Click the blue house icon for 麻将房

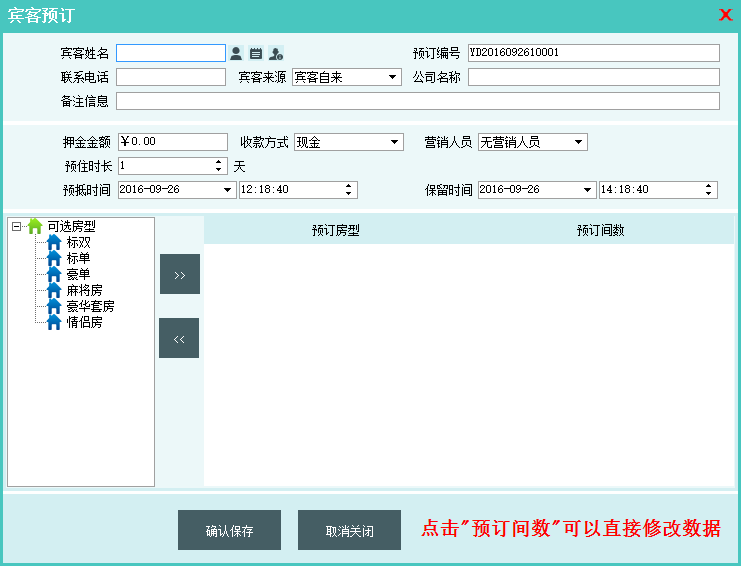(54, 290)
